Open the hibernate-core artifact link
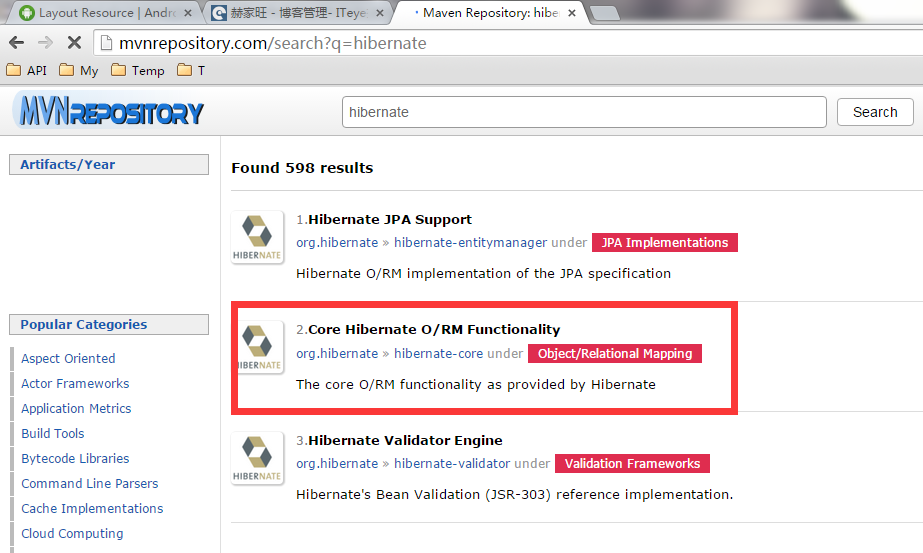This screenshot has width=923, height=553. 439,353
